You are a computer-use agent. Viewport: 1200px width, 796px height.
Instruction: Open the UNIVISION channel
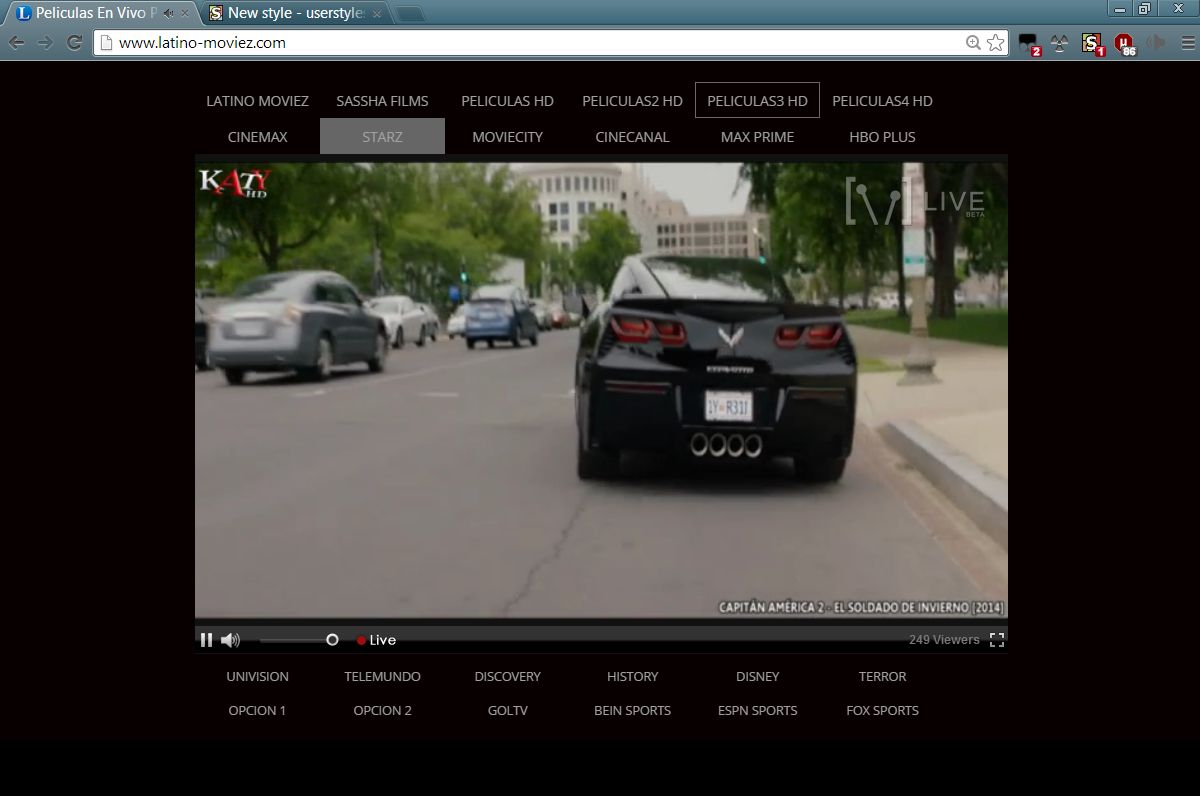click(x=257, y=677)
